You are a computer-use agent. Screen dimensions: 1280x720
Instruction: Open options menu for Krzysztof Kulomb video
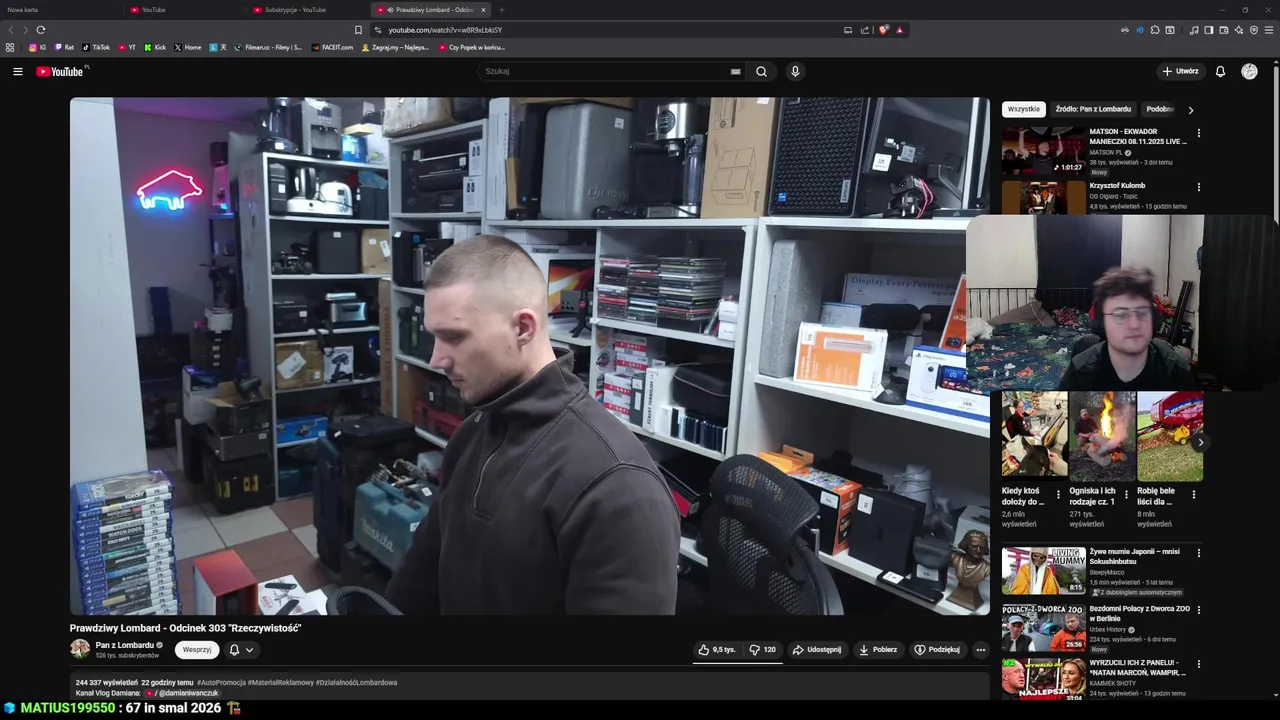[x=1199, y=187]
